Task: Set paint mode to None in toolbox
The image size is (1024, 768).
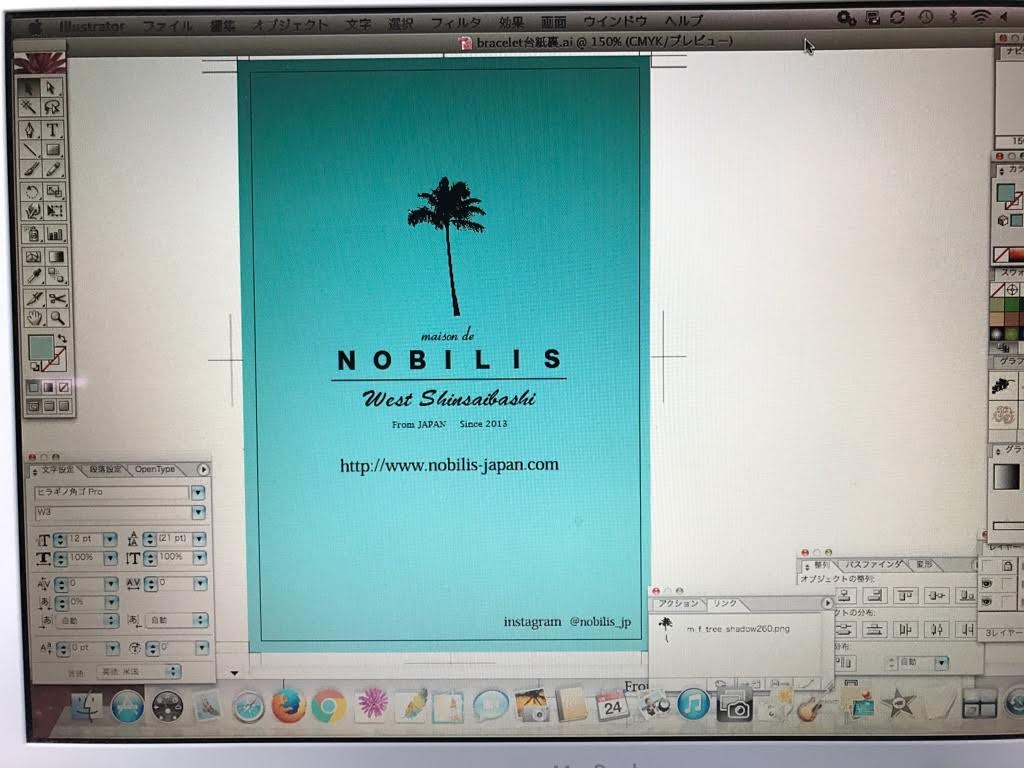Action: (x=63, y=387)
